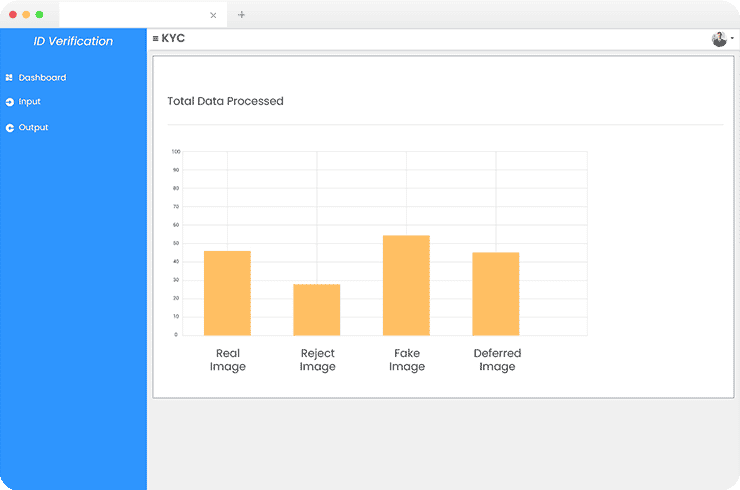Click the Output arrow icon in sidebar
The image size is (740, 490).
9,128
